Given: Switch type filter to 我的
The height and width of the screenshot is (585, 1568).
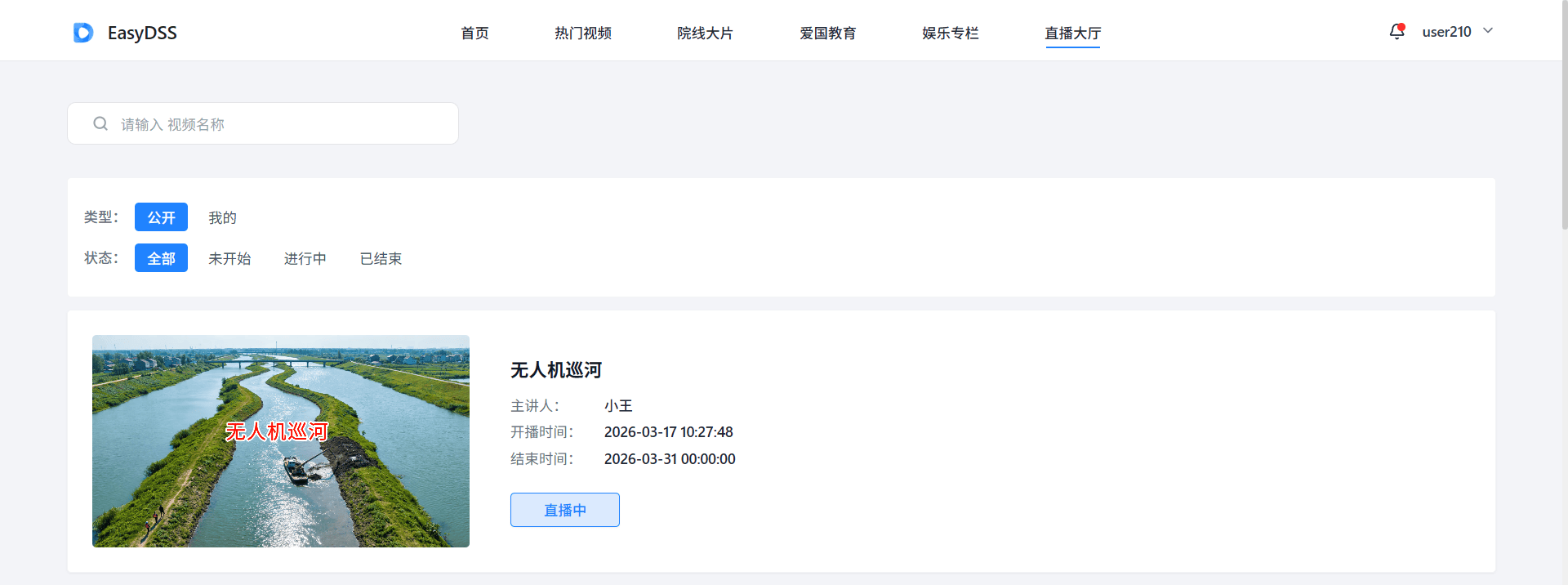Looking at the screenshot, I should pyautogui.click(x=222, y=217).
